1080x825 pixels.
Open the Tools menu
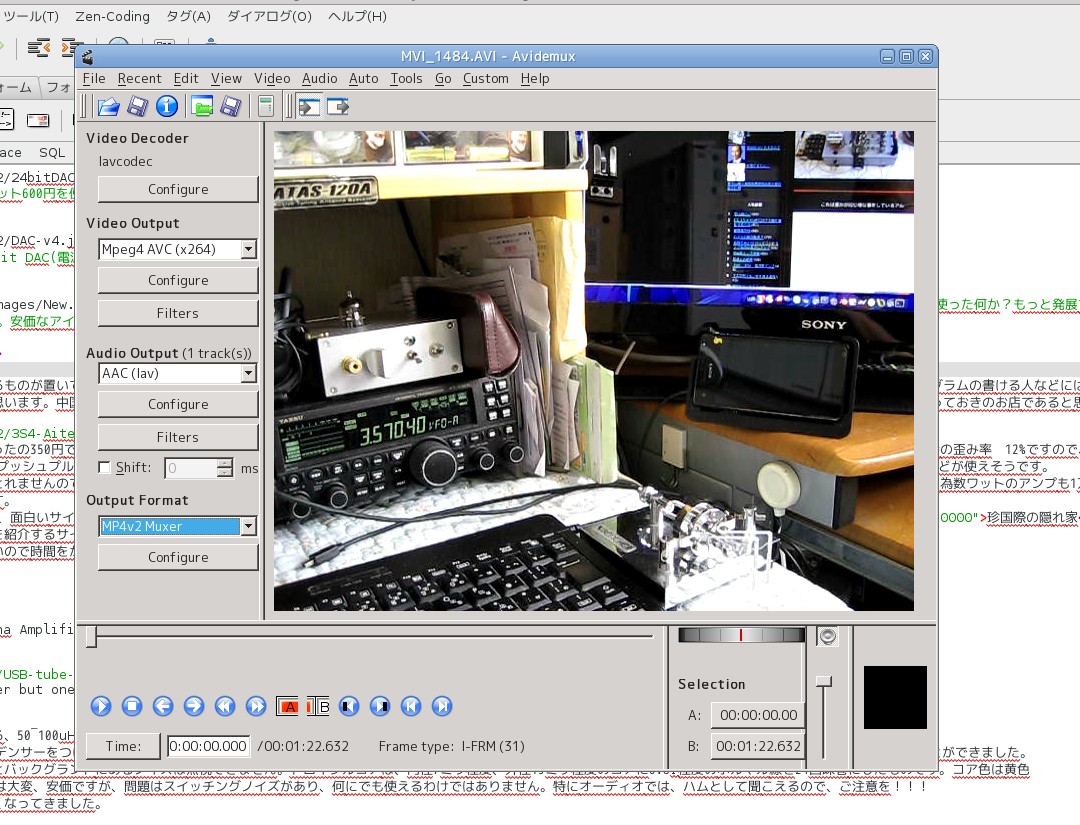click(406, 78)
